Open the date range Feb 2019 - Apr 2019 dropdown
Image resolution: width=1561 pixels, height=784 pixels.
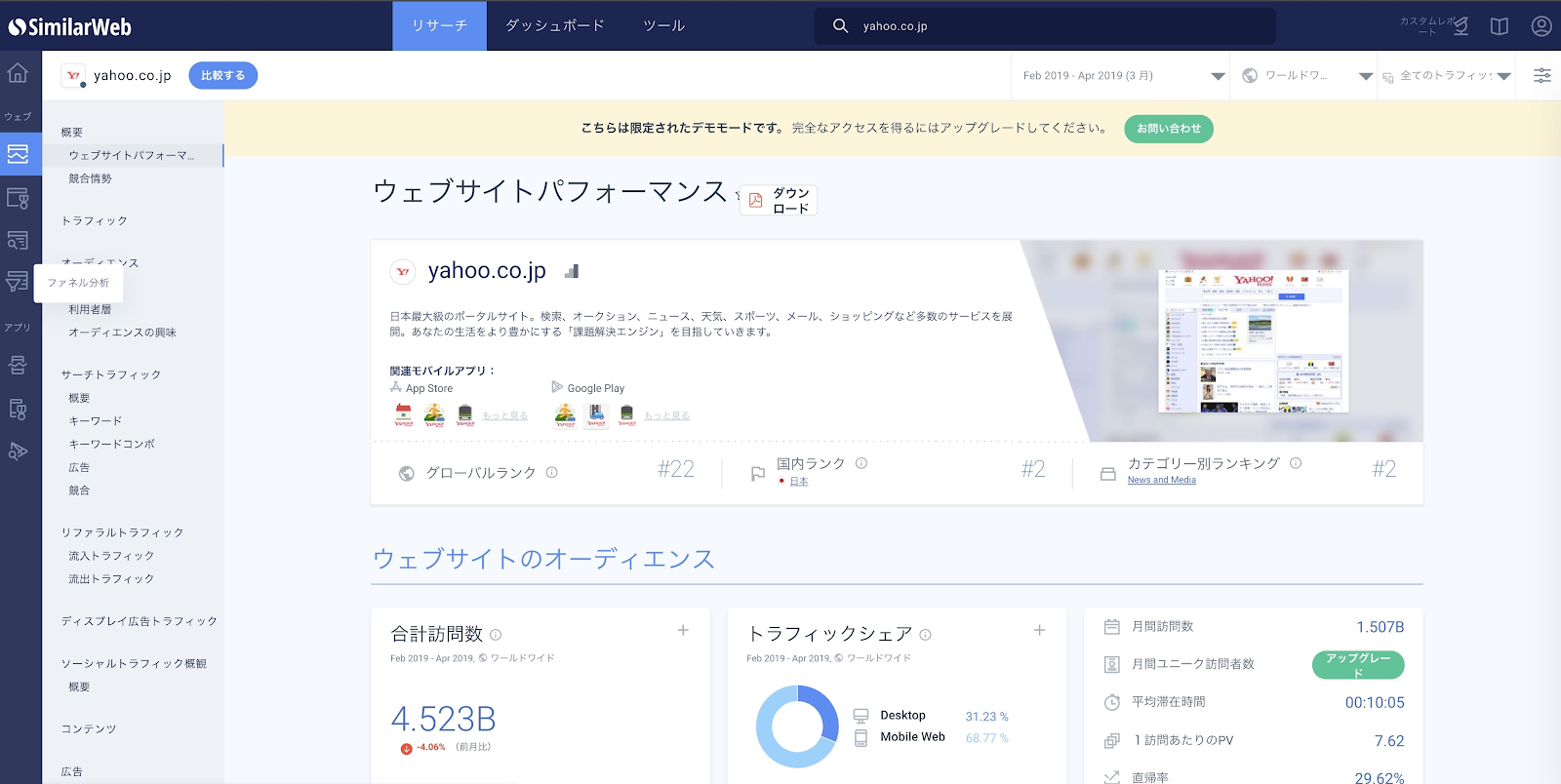1122,76
